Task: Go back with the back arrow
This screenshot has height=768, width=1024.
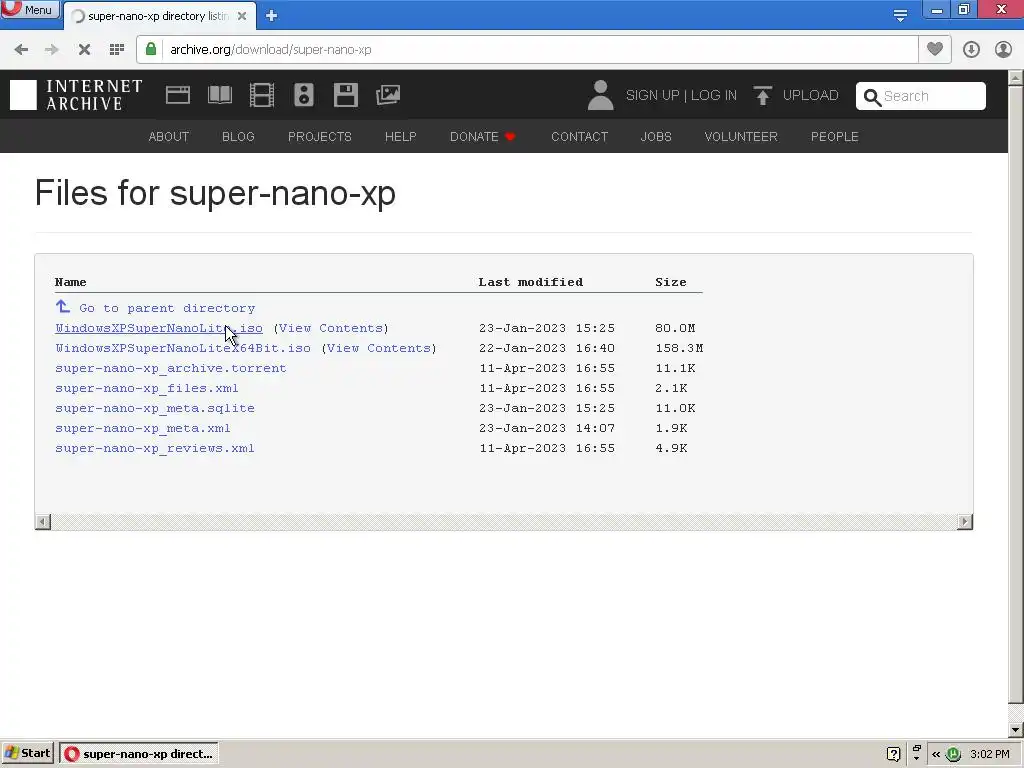Action: 21,50
